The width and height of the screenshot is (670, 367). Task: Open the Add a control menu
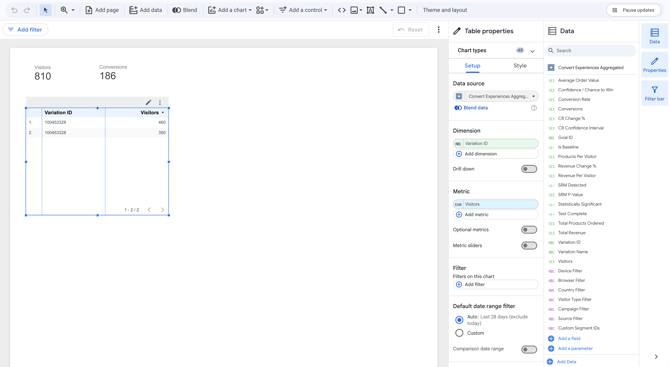point(303,10)
